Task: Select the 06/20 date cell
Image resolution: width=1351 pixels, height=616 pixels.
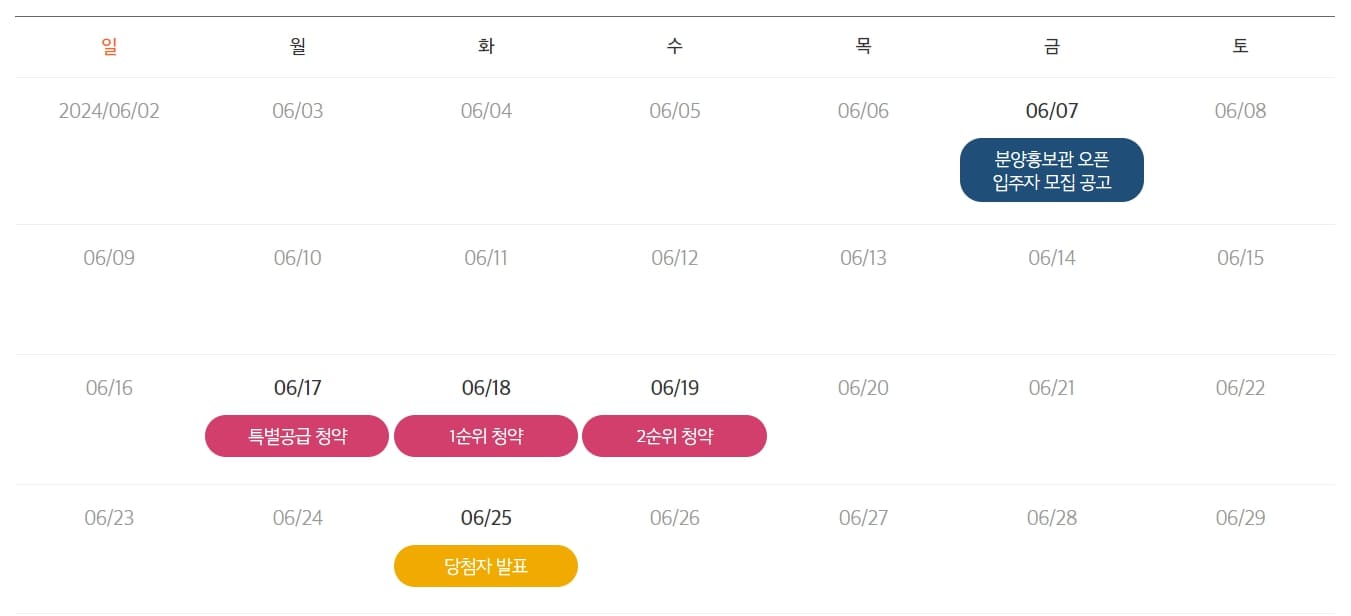Action: (863, 388)
